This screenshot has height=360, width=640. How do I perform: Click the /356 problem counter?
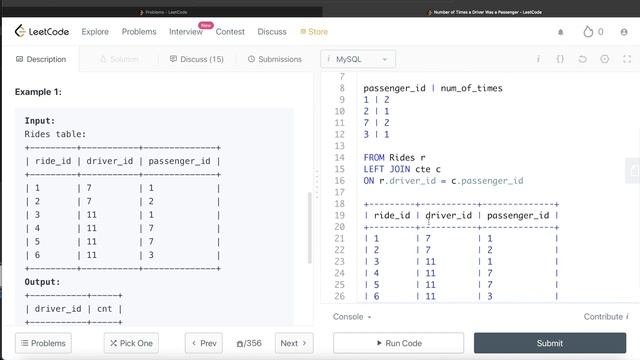249,343
